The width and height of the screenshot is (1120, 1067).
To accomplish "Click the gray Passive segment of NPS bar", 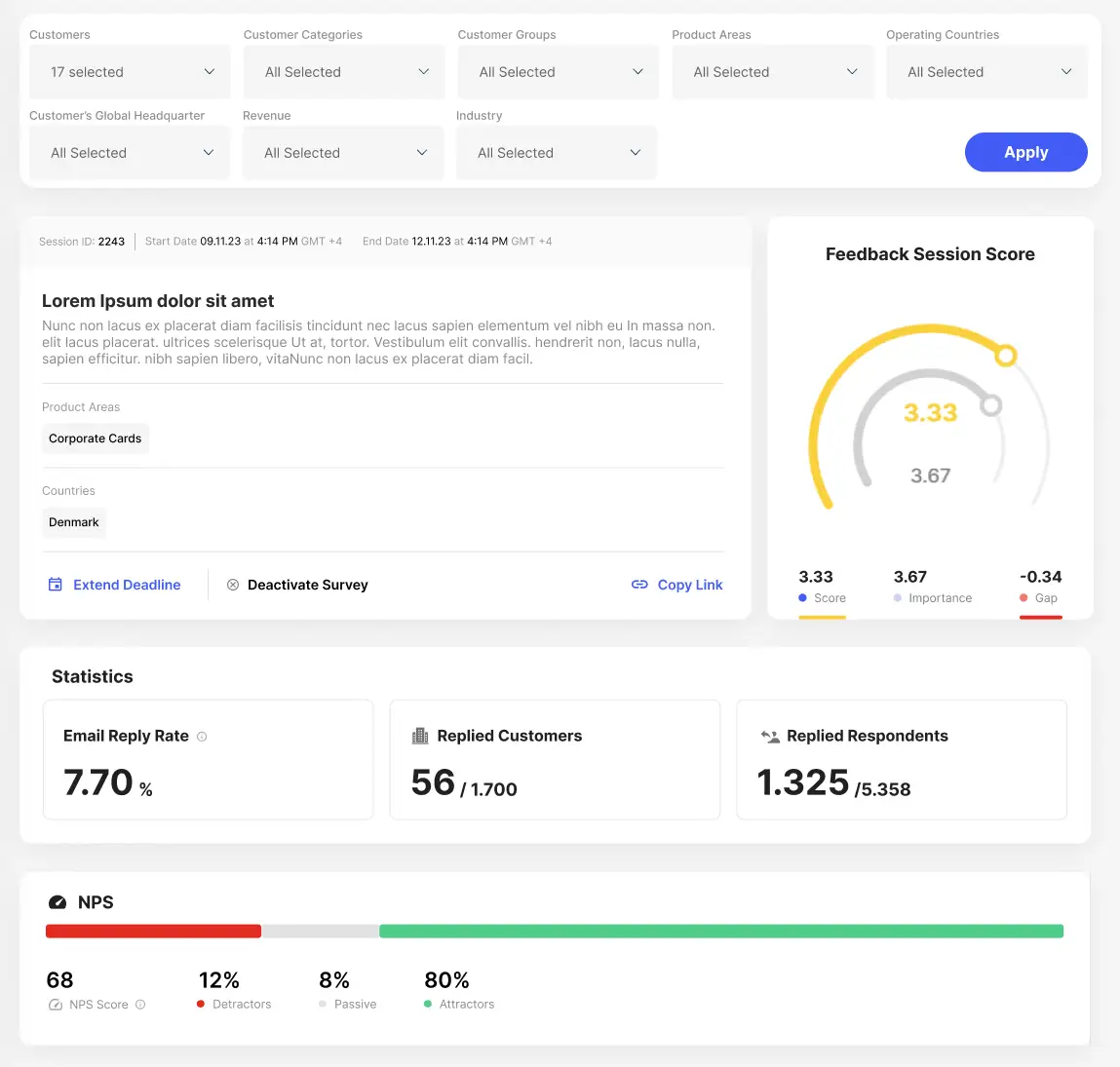I will [320, 932].
